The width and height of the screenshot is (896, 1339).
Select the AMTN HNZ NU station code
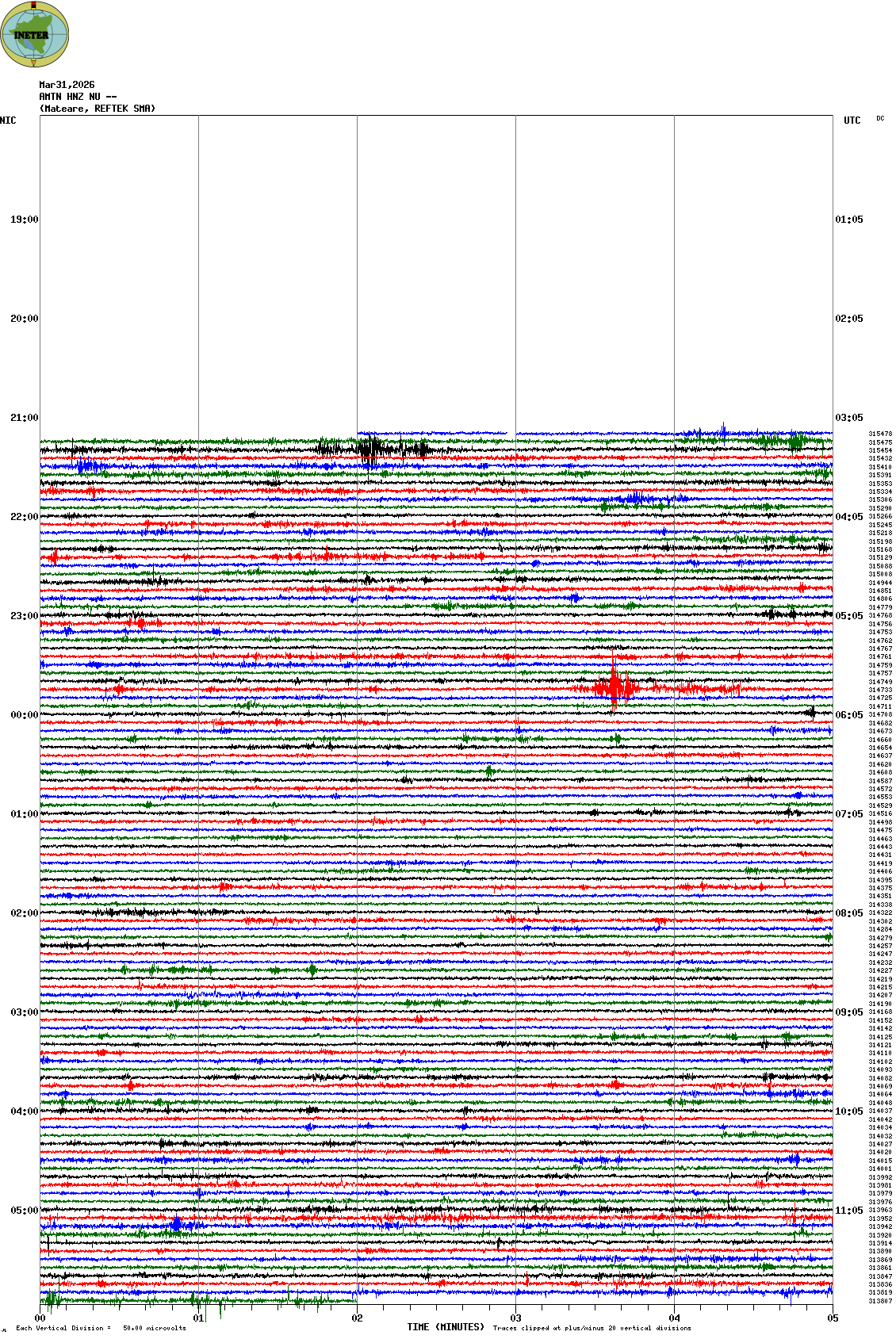(x=78, y=97)
